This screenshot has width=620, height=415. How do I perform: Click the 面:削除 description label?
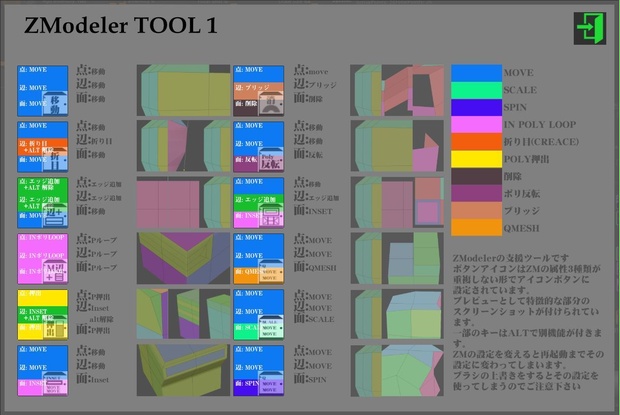click(308, 98)
